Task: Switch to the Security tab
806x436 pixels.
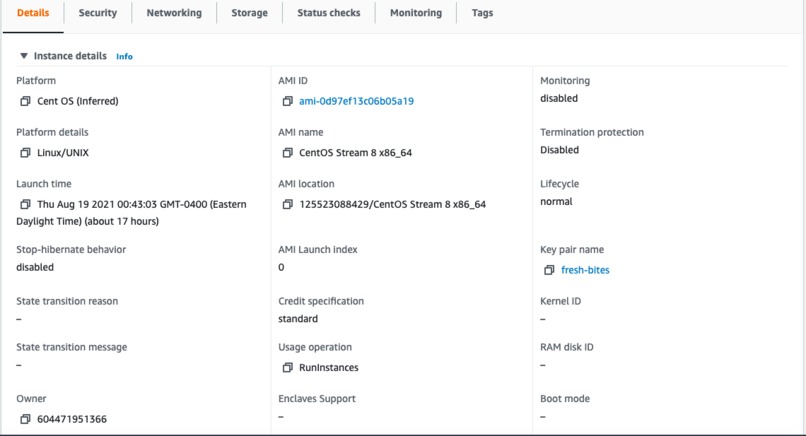Action: [x=98, y=13]
